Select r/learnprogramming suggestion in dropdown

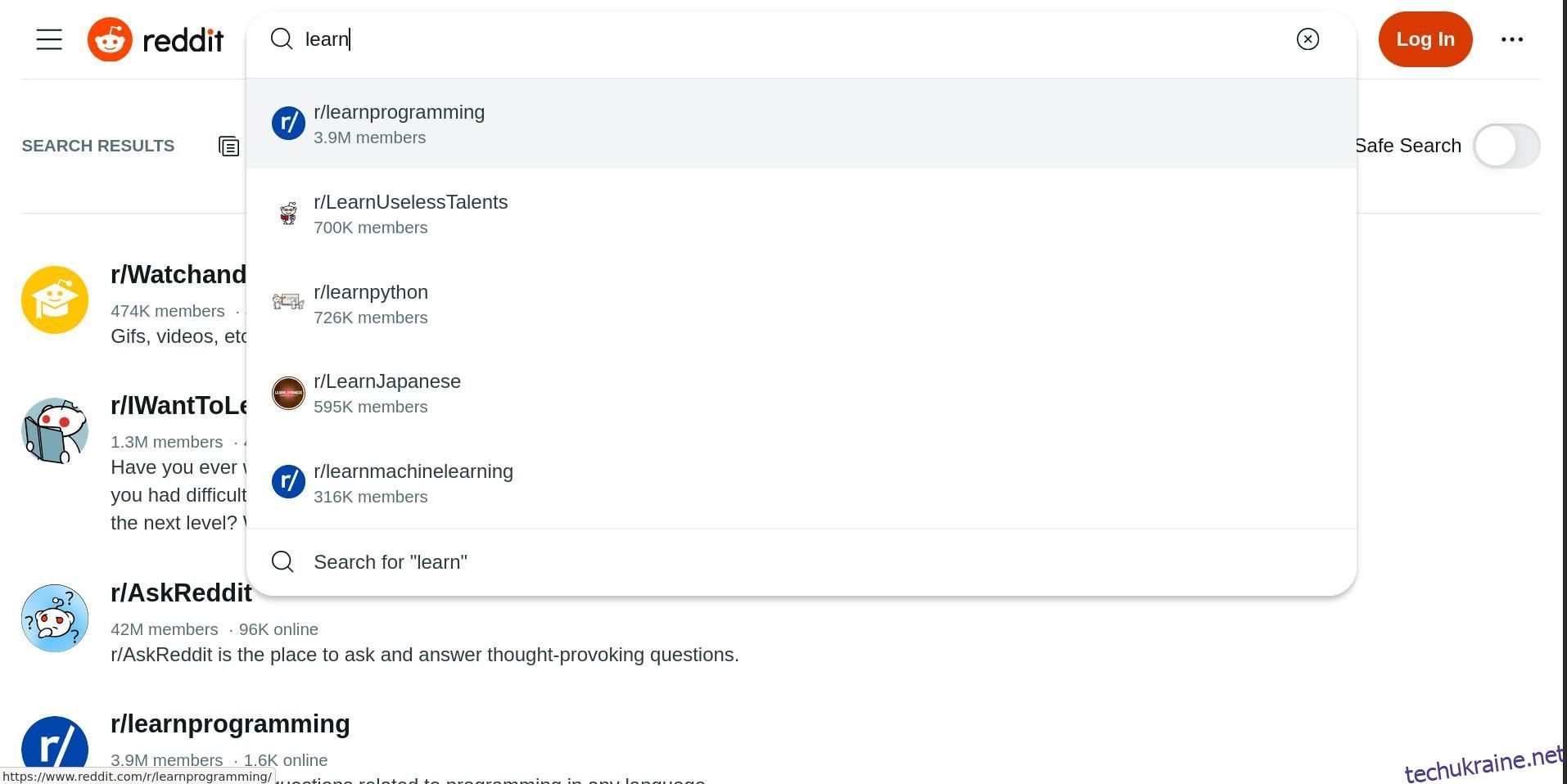(x=801, y=124)
